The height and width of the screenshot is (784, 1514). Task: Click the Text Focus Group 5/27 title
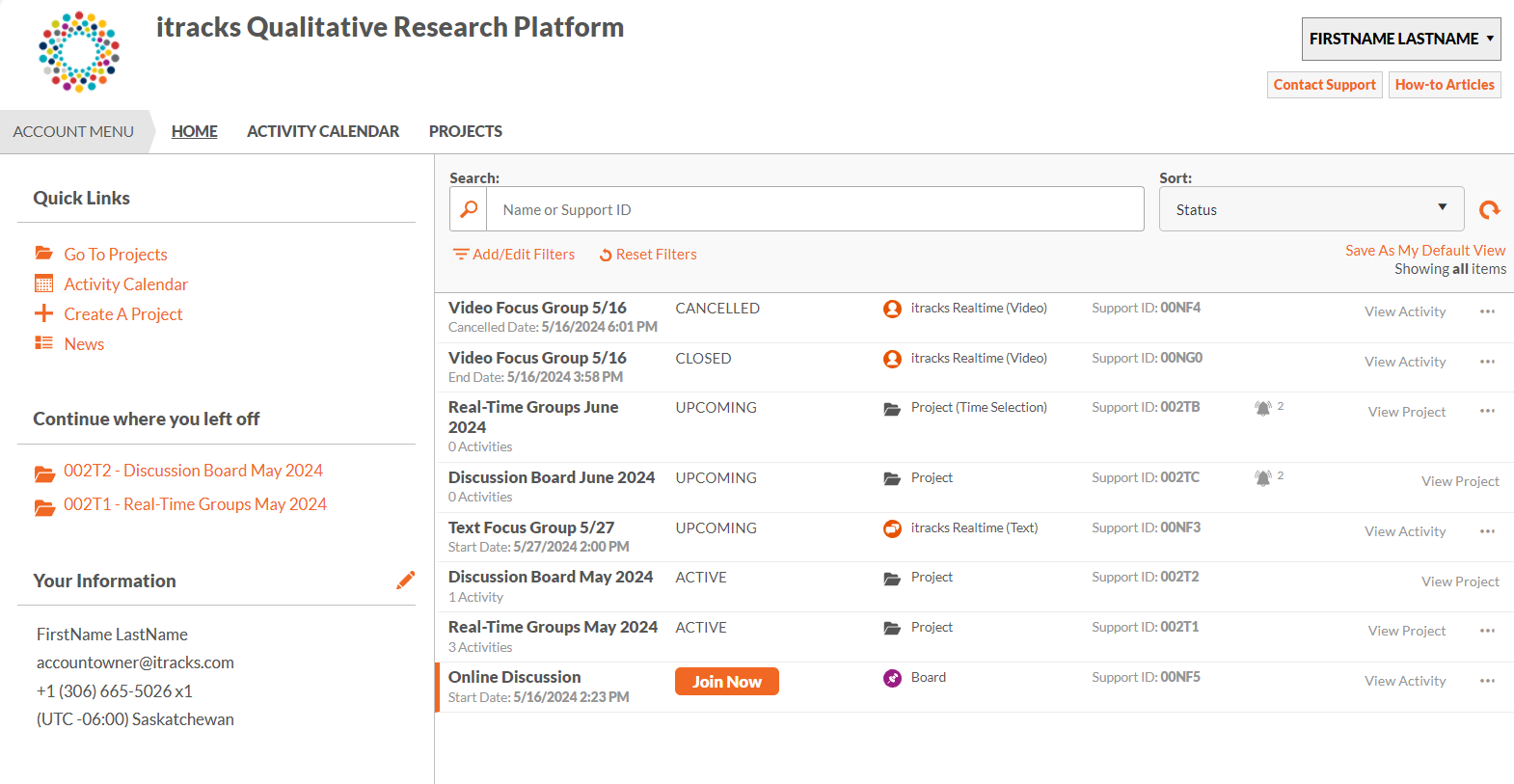tap(531, 527)
